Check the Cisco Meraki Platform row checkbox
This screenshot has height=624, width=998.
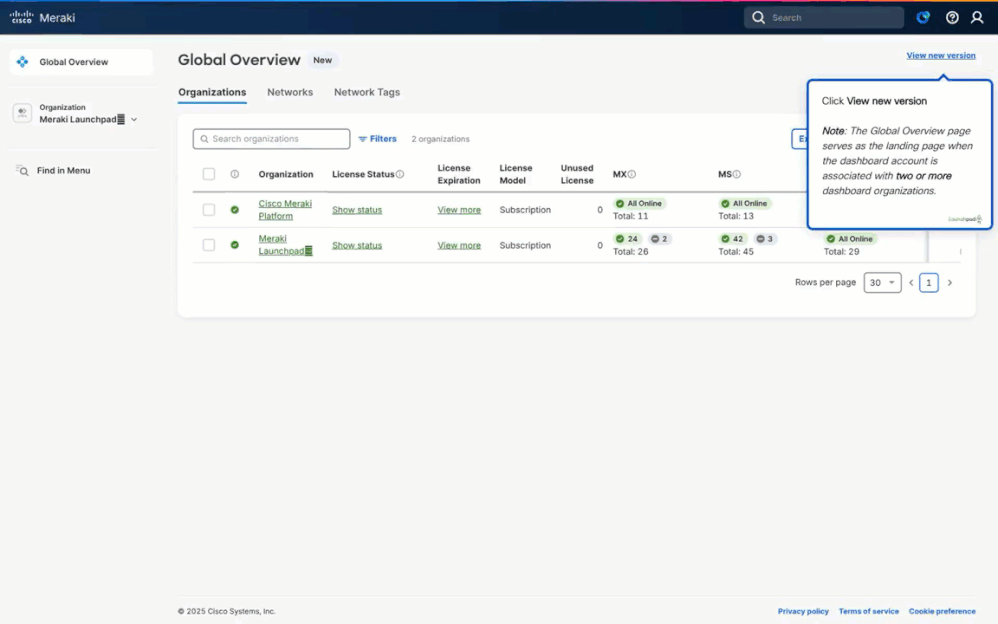click(x=209, y=209)
